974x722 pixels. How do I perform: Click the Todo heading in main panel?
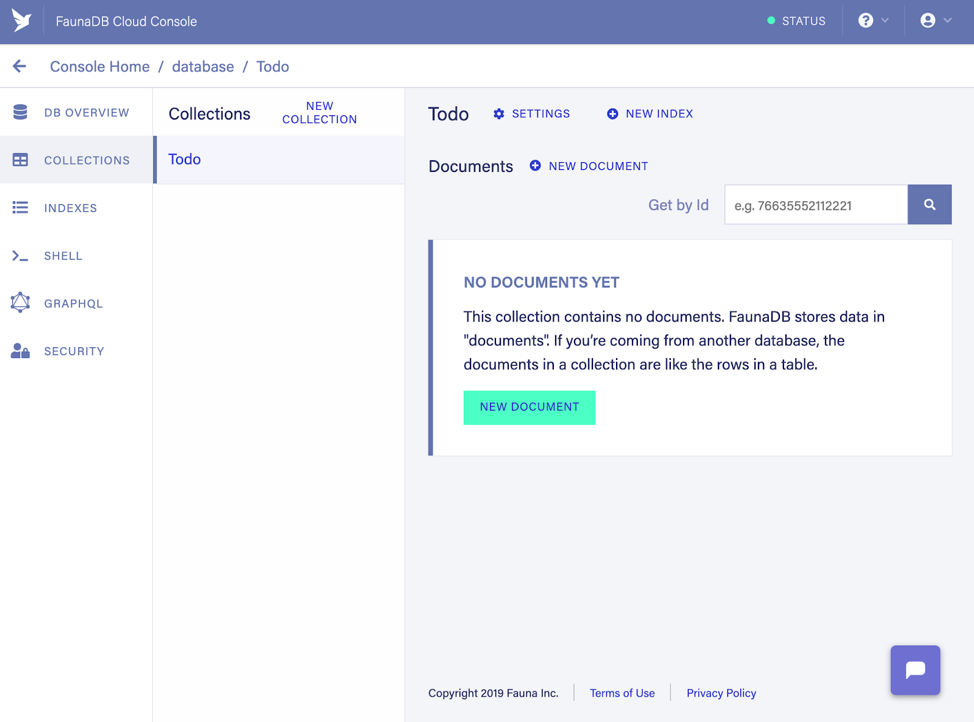pyautogui.click(x=448, y=114)
